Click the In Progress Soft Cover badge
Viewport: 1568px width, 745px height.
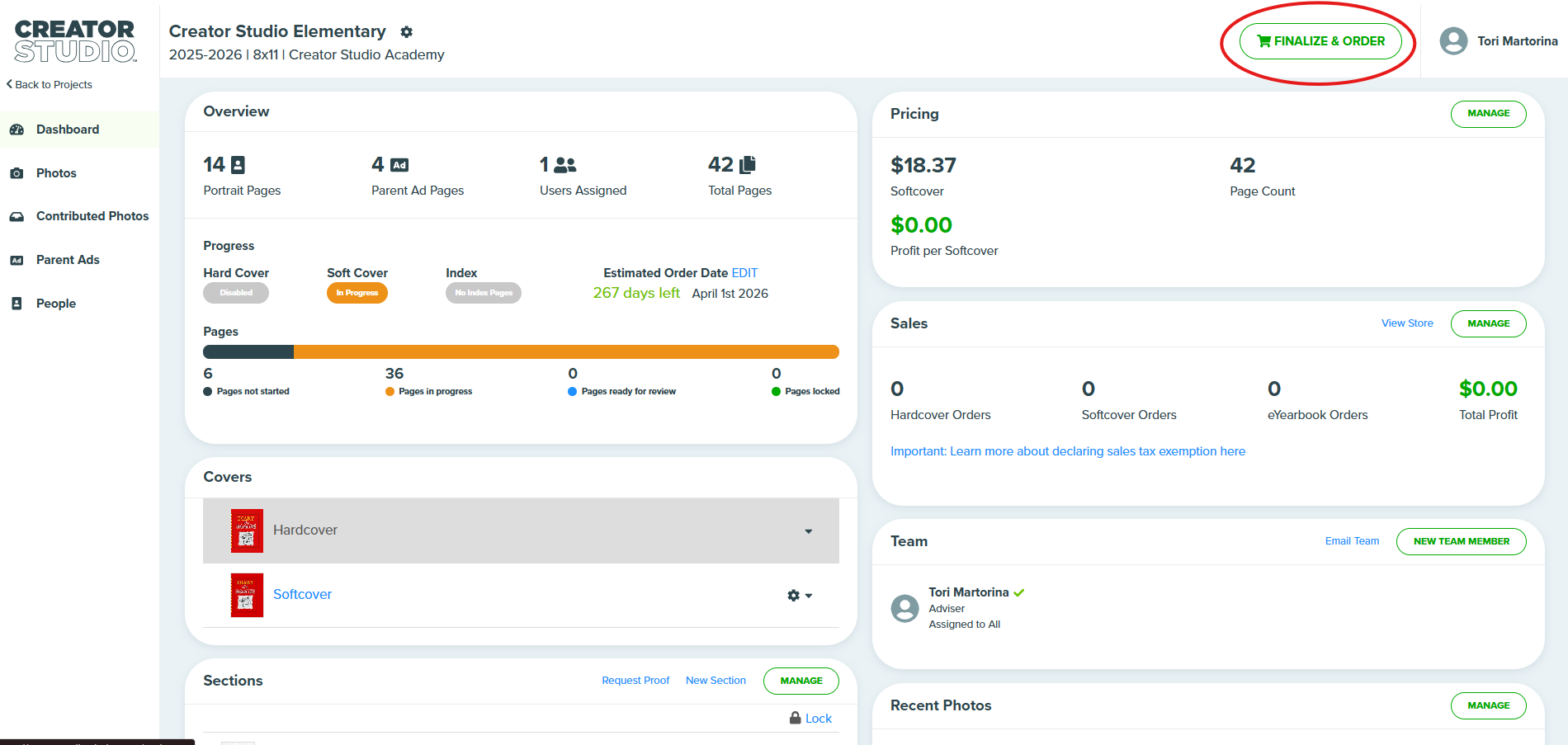(357, 293)
